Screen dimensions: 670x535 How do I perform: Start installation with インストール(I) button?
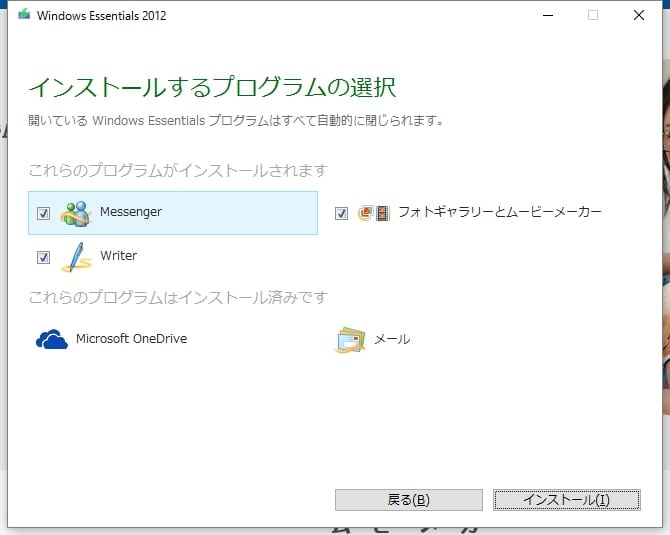565,500
